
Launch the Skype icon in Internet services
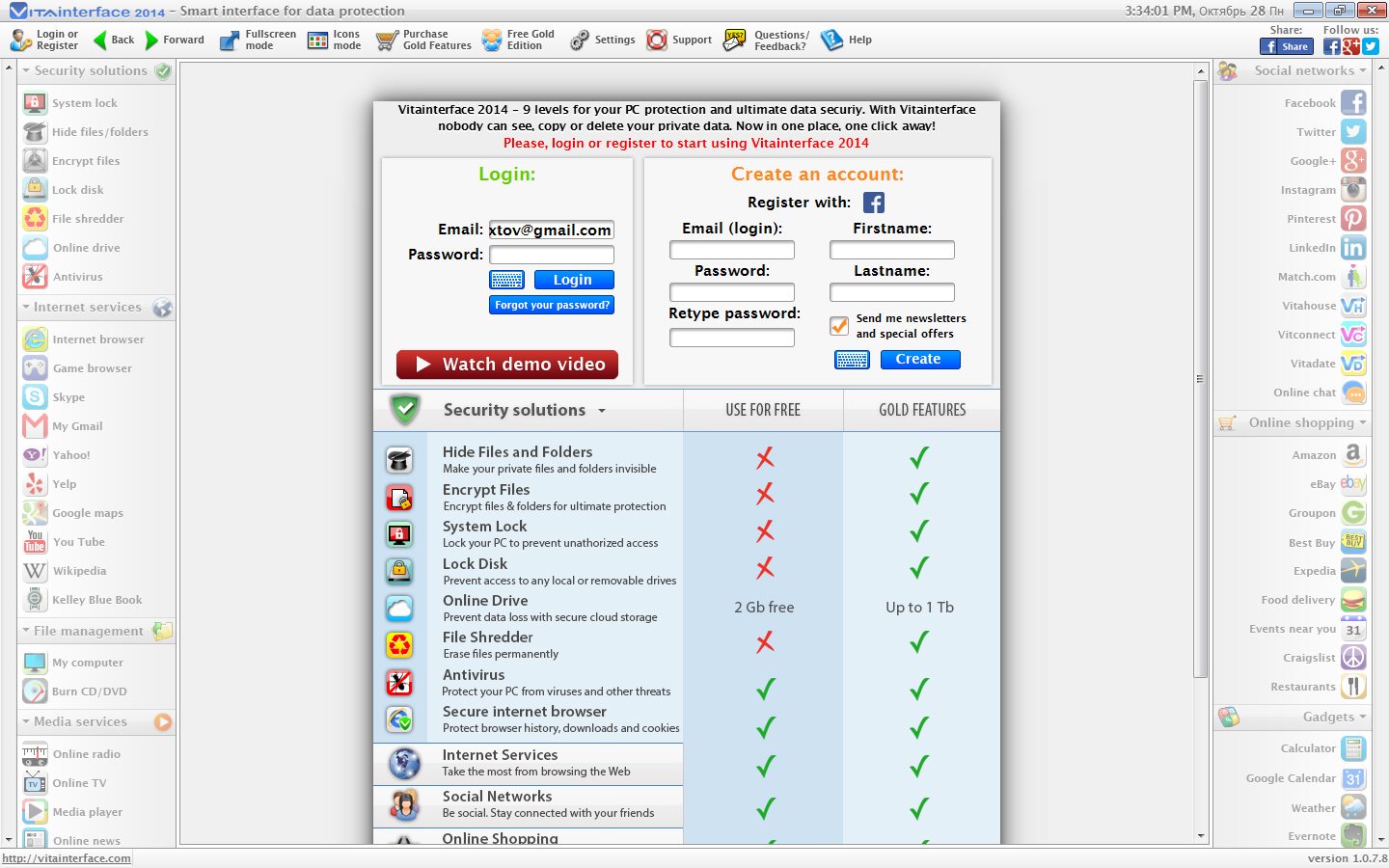36,397
